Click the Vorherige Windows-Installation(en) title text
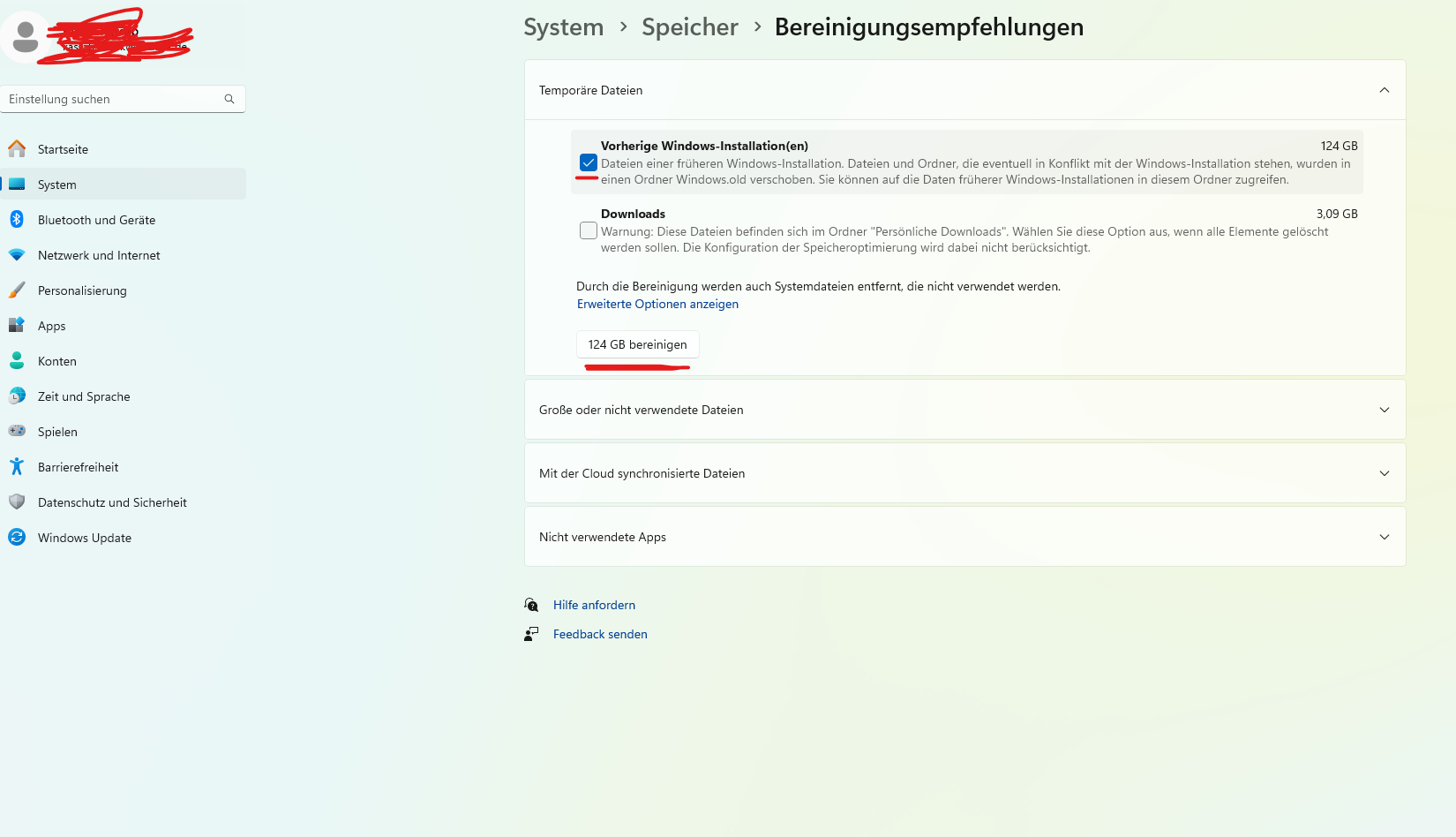1456x837 pixels. pyautogui.click(x=704, y=146)
